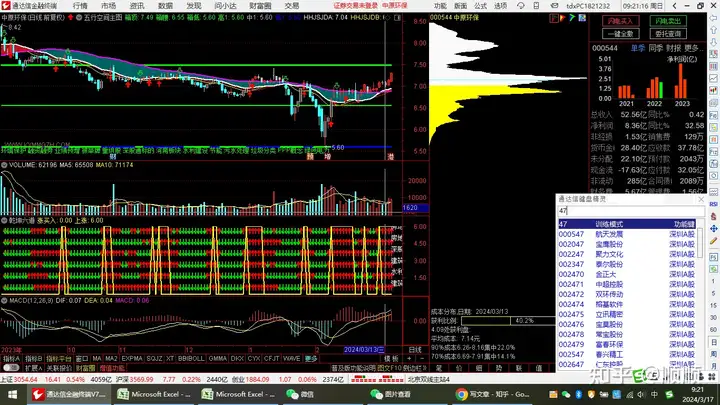Open the 交易 menu

click(292, 6)
